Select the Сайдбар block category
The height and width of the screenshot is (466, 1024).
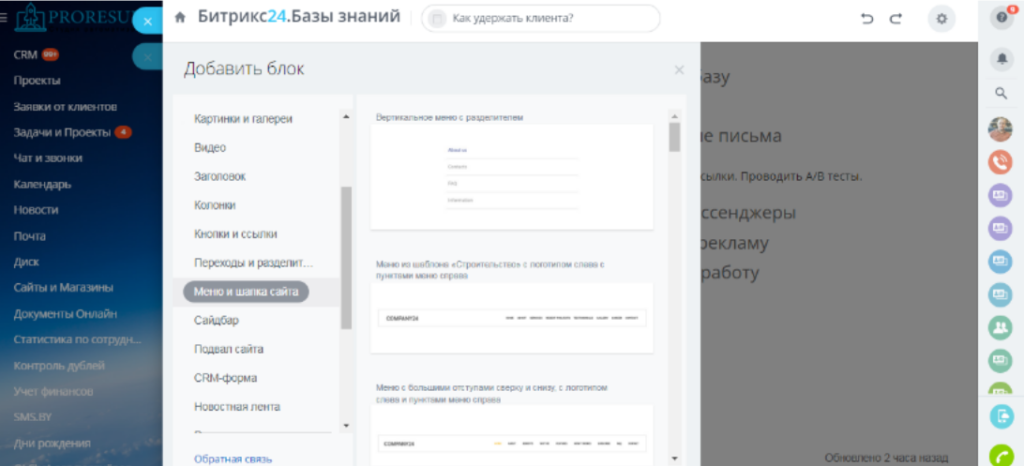216,320
